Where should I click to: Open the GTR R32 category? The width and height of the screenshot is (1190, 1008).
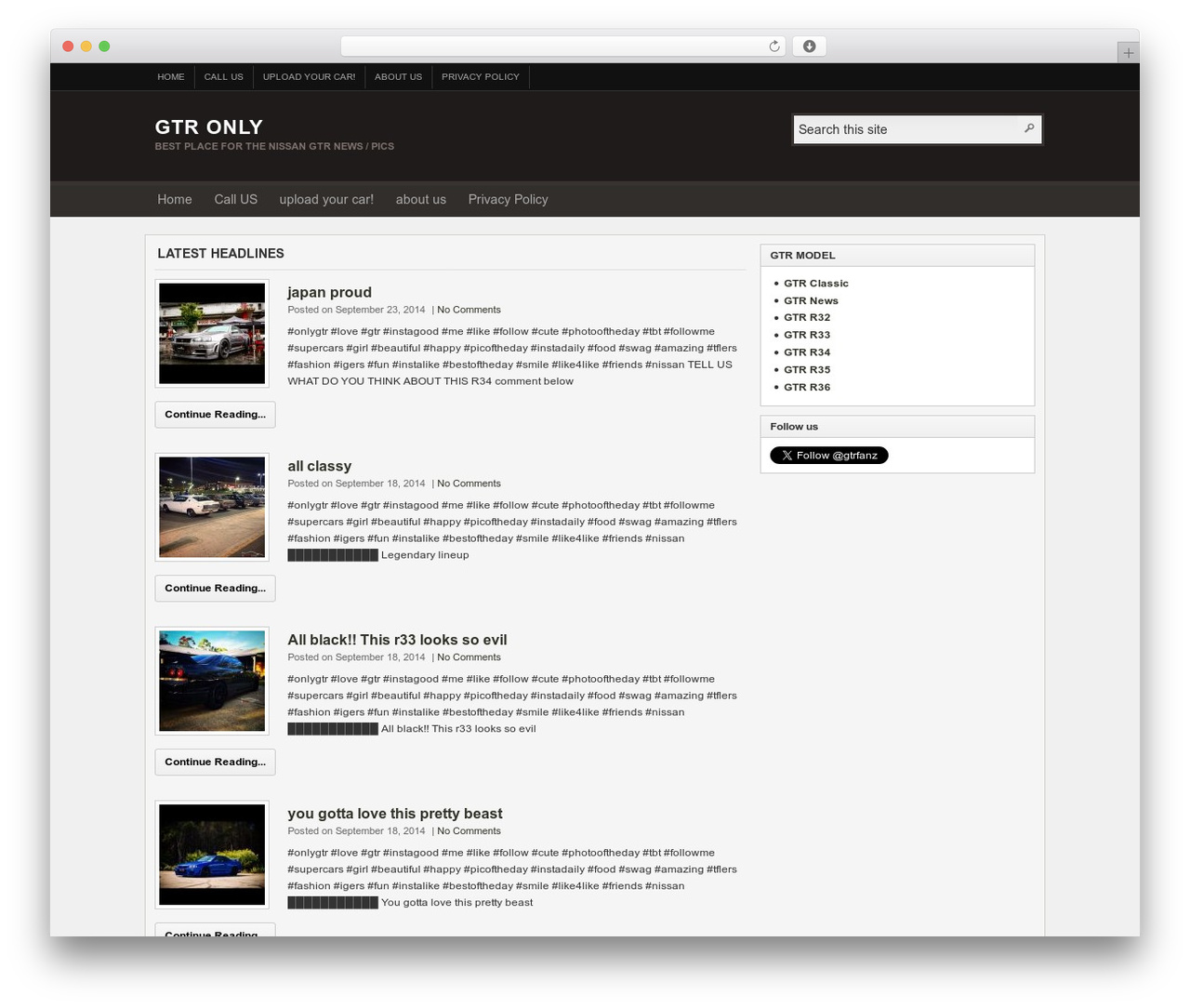pyautogui.click(x=807, y=317)
